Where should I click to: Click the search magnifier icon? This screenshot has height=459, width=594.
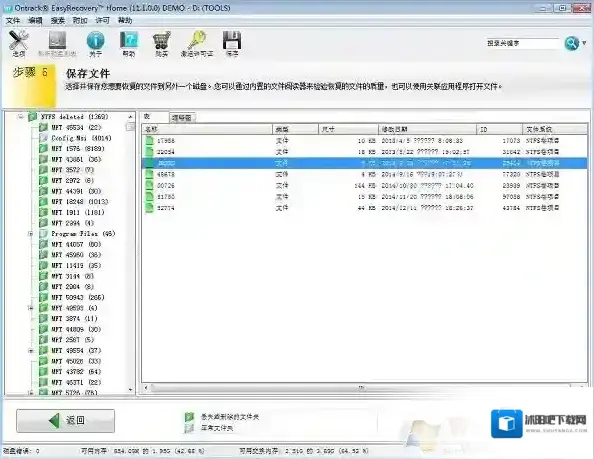pos(572,44)
